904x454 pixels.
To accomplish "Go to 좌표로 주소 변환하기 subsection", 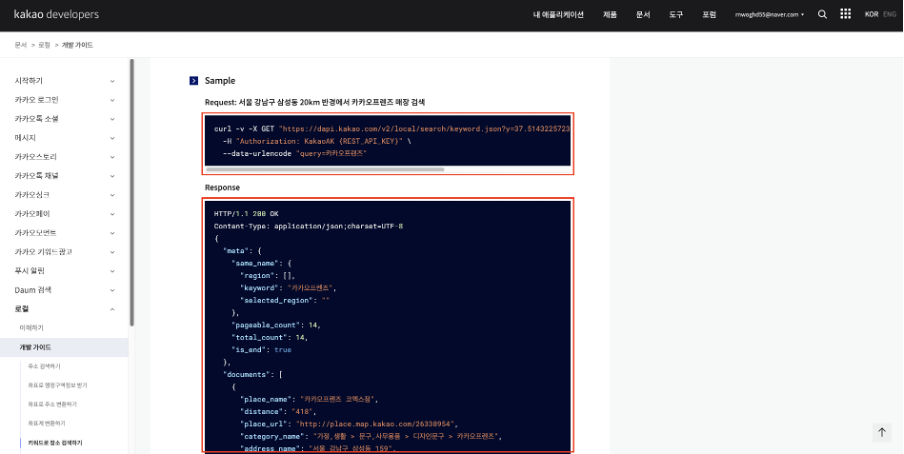I will (x=52, y=404).
